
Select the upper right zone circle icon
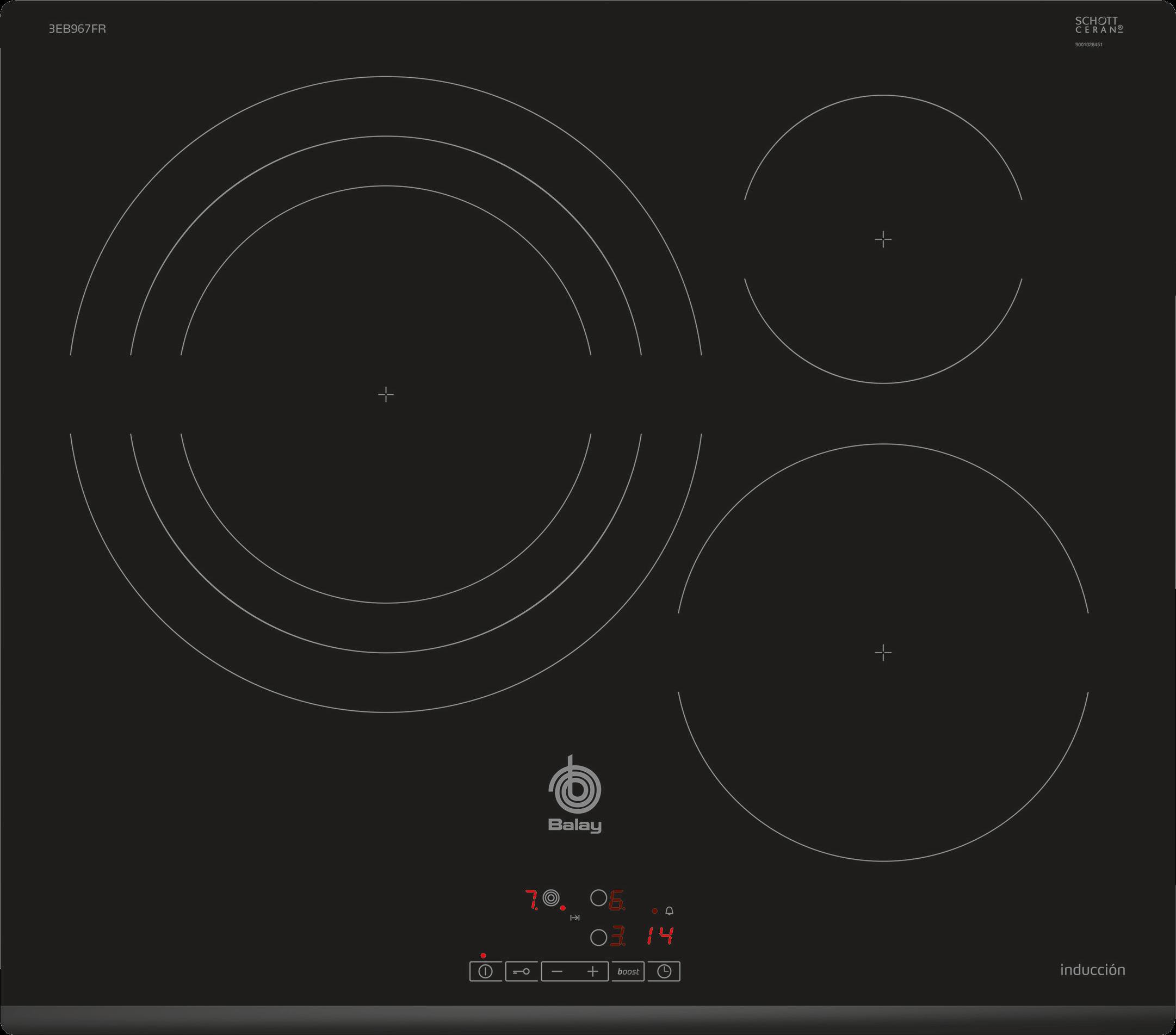click(x=598, y=898)
